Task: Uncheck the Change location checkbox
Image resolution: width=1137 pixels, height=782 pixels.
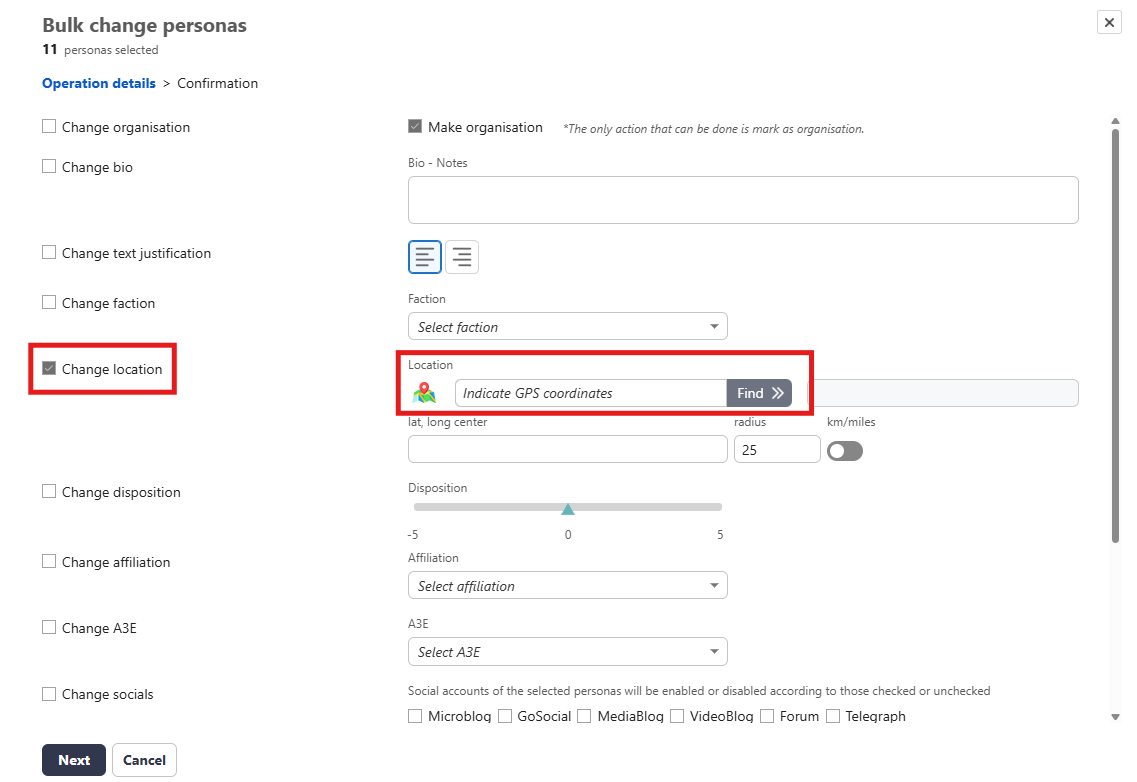Action: (x=49, y=369)
